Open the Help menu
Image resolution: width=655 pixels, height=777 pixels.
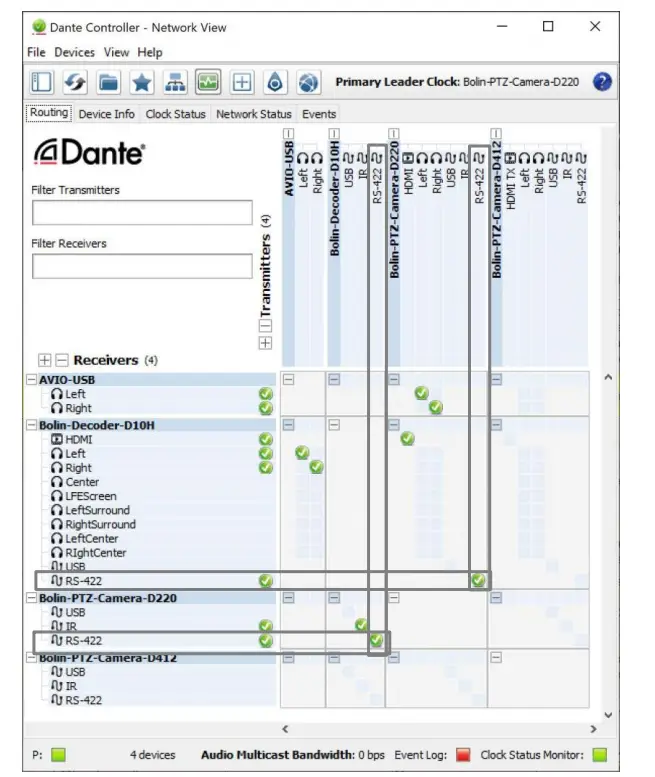150,53
